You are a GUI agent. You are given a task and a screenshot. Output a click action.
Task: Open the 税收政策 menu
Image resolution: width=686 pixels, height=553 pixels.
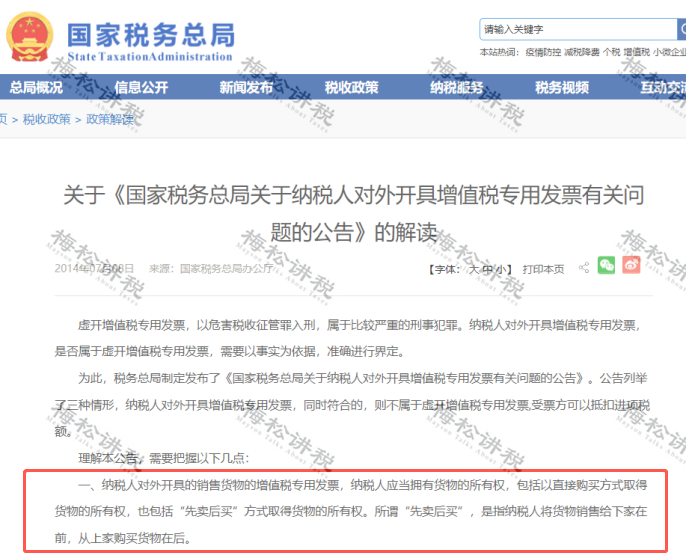coord(351,88)
